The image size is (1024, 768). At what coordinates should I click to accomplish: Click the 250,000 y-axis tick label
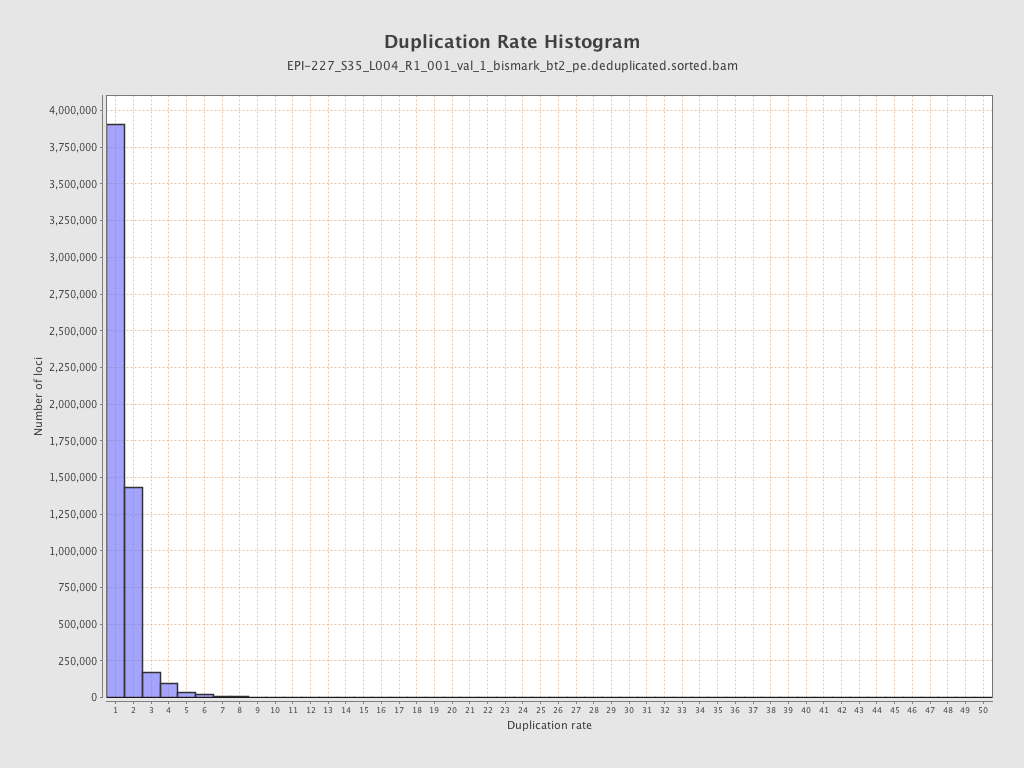pyautogui.click(x=78, y=661)
